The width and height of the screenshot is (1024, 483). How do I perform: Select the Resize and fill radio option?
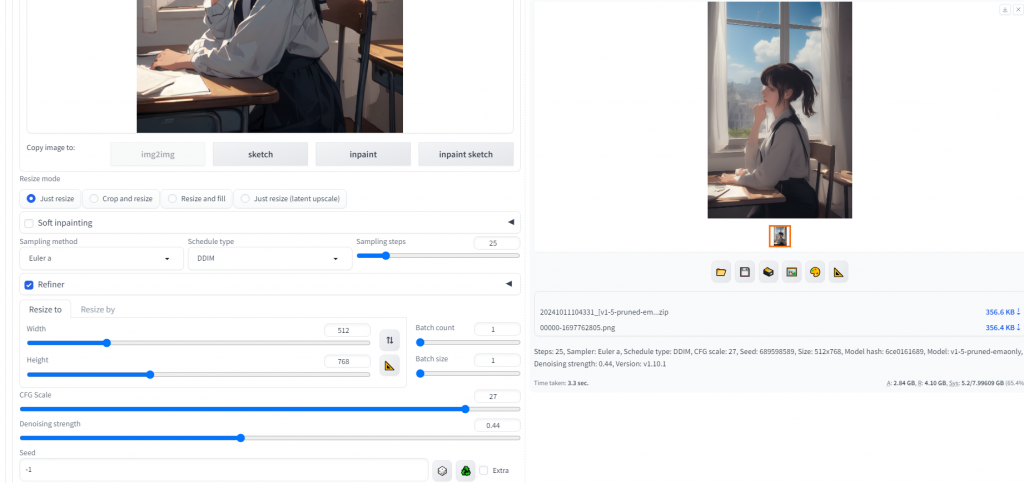tap(197, 198)
